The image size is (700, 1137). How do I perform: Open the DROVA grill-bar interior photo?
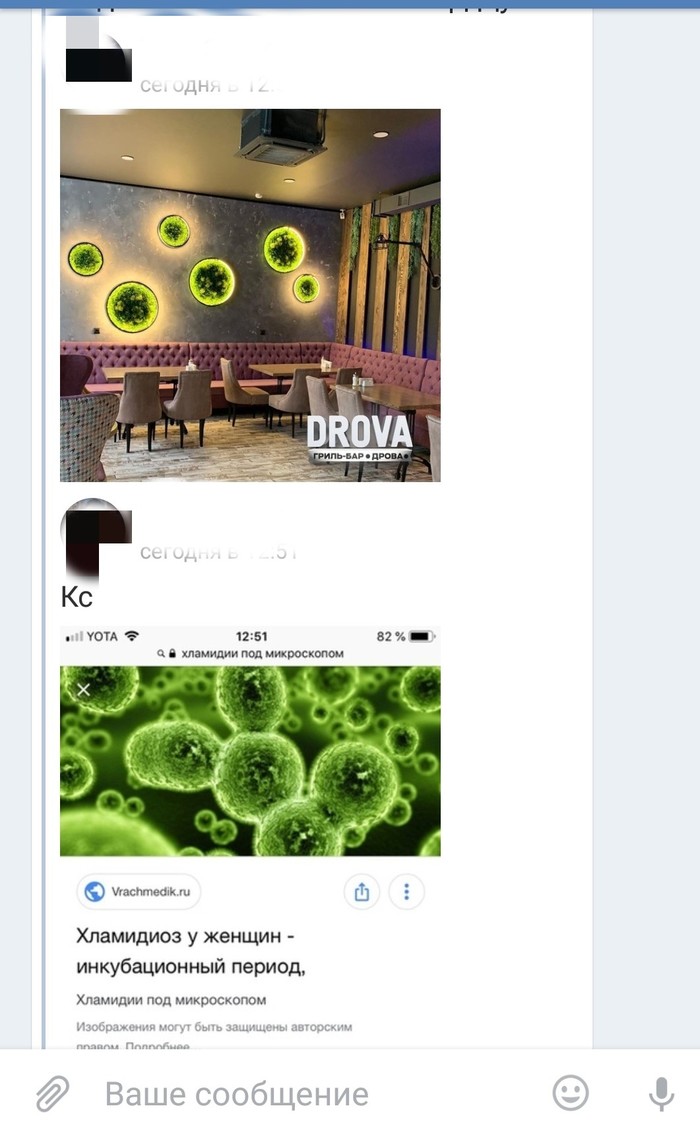[x=250, y=295]
